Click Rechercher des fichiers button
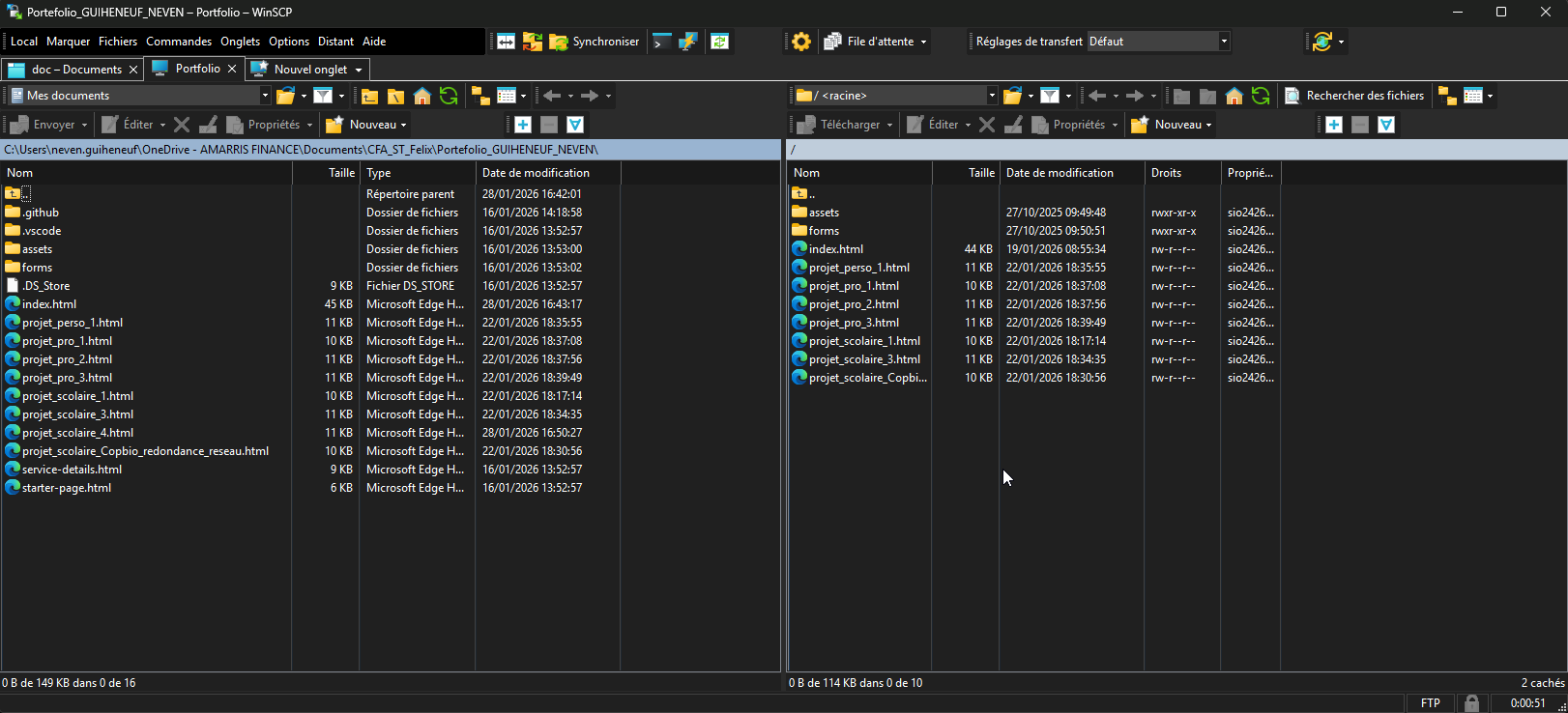The image size is (1568, 713). 1354,96
